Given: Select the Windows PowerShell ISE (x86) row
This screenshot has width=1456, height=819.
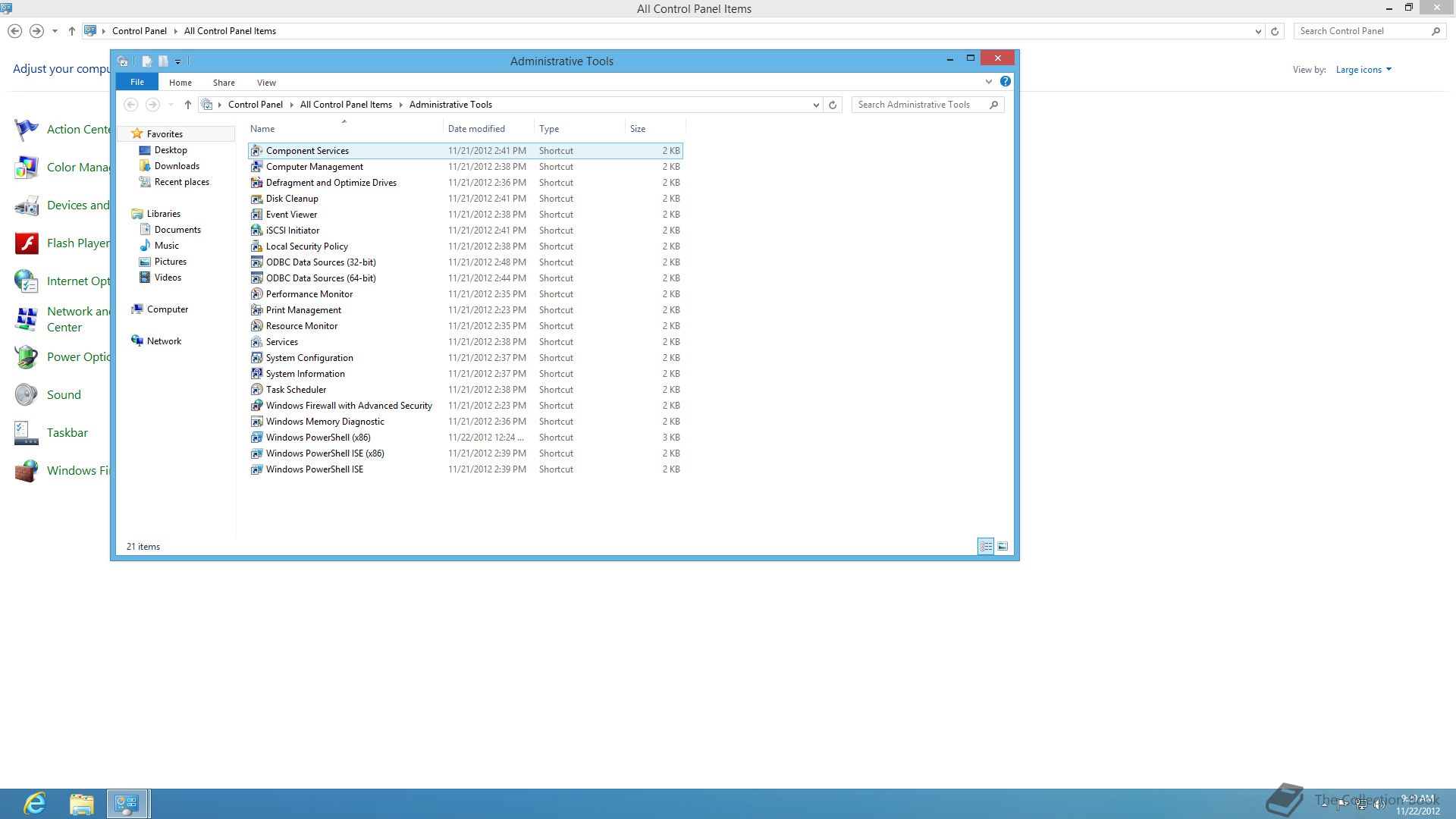Looking at the screenshot, I should (466, 453).
